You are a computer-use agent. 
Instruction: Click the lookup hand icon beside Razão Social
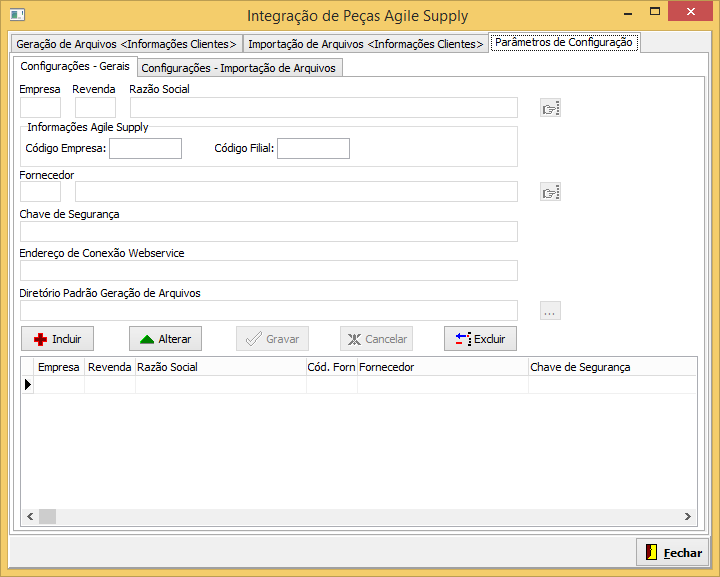pyautogui.click(x=550, y=108)
